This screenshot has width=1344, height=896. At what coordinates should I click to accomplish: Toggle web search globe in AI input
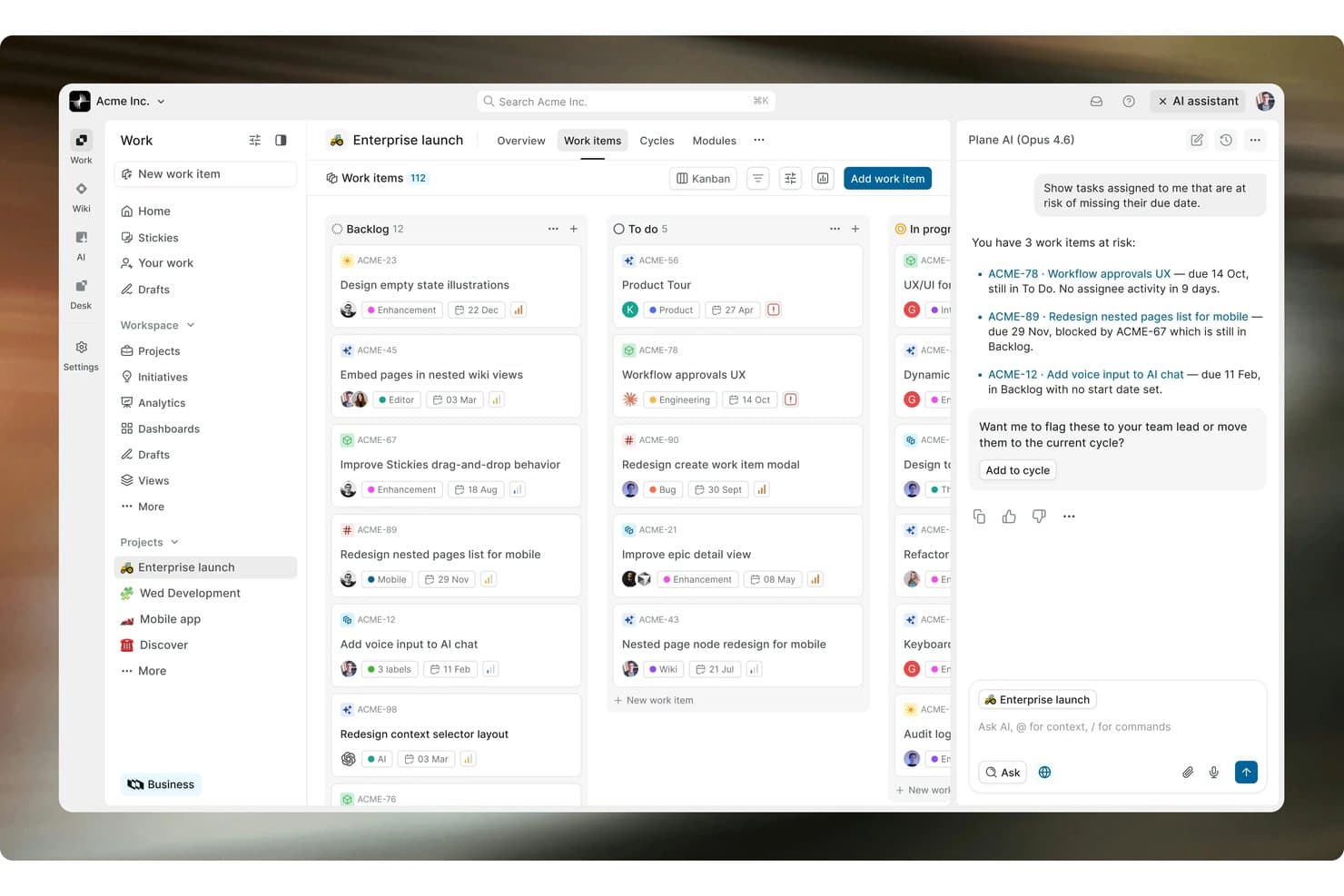(1045, 773)
